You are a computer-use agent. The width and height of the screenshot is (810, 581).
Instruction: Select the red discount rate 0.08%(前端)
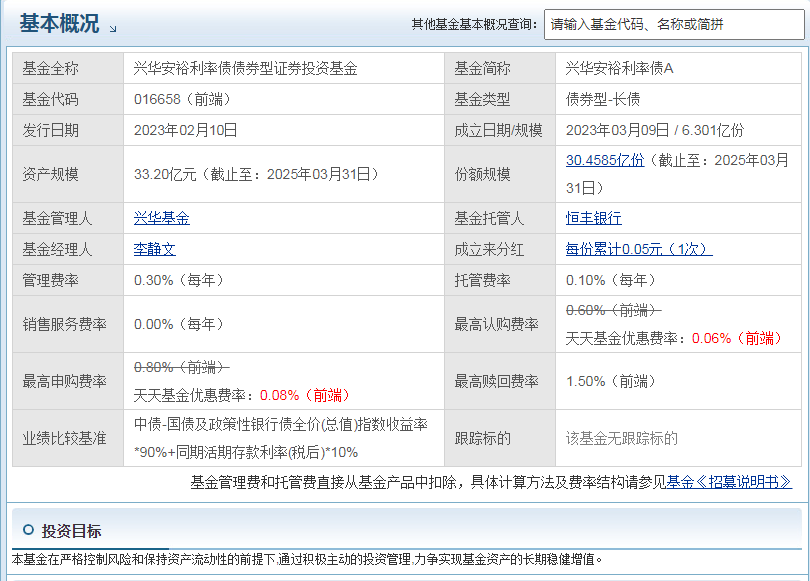pyautogui.click(x=305, y=395)
